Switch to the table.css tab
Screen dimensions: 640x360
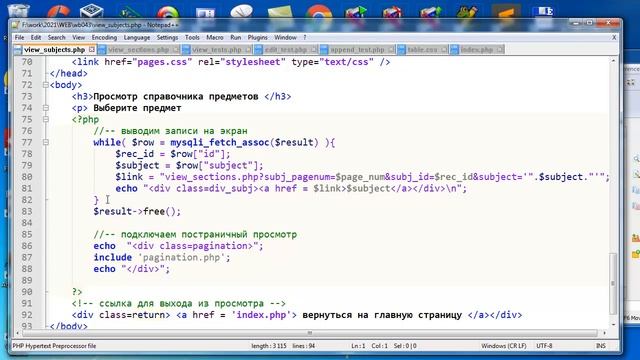point(422,49)
